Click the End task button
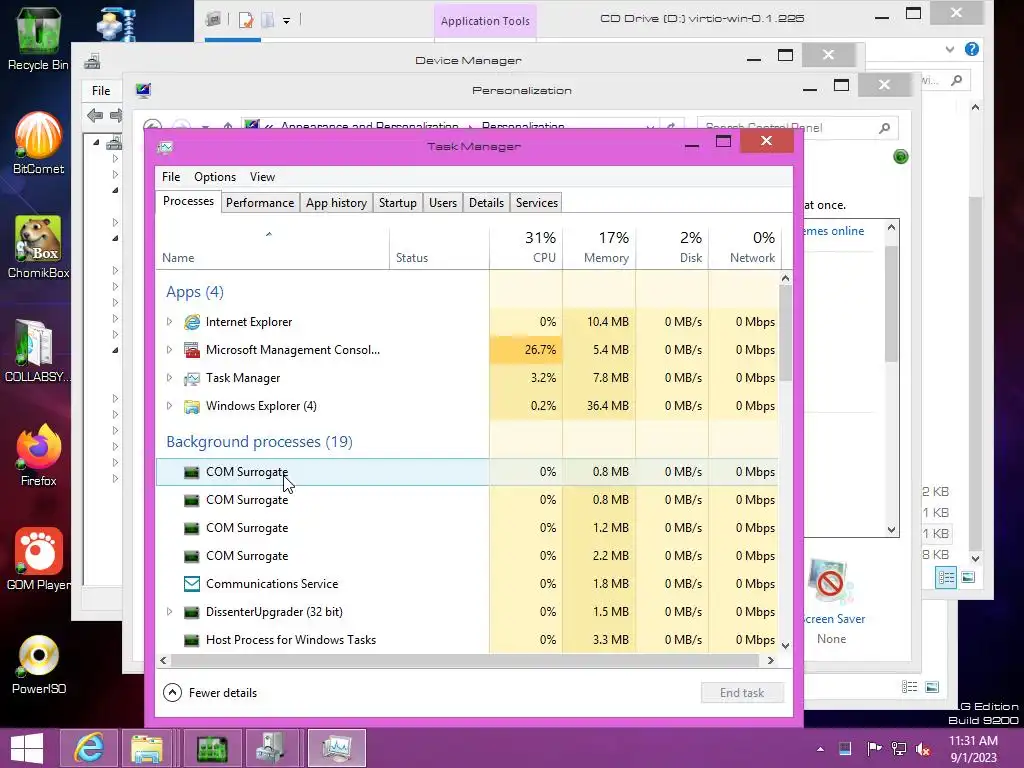The width and height of the screenshot is (1024, 768). (742, 693)
